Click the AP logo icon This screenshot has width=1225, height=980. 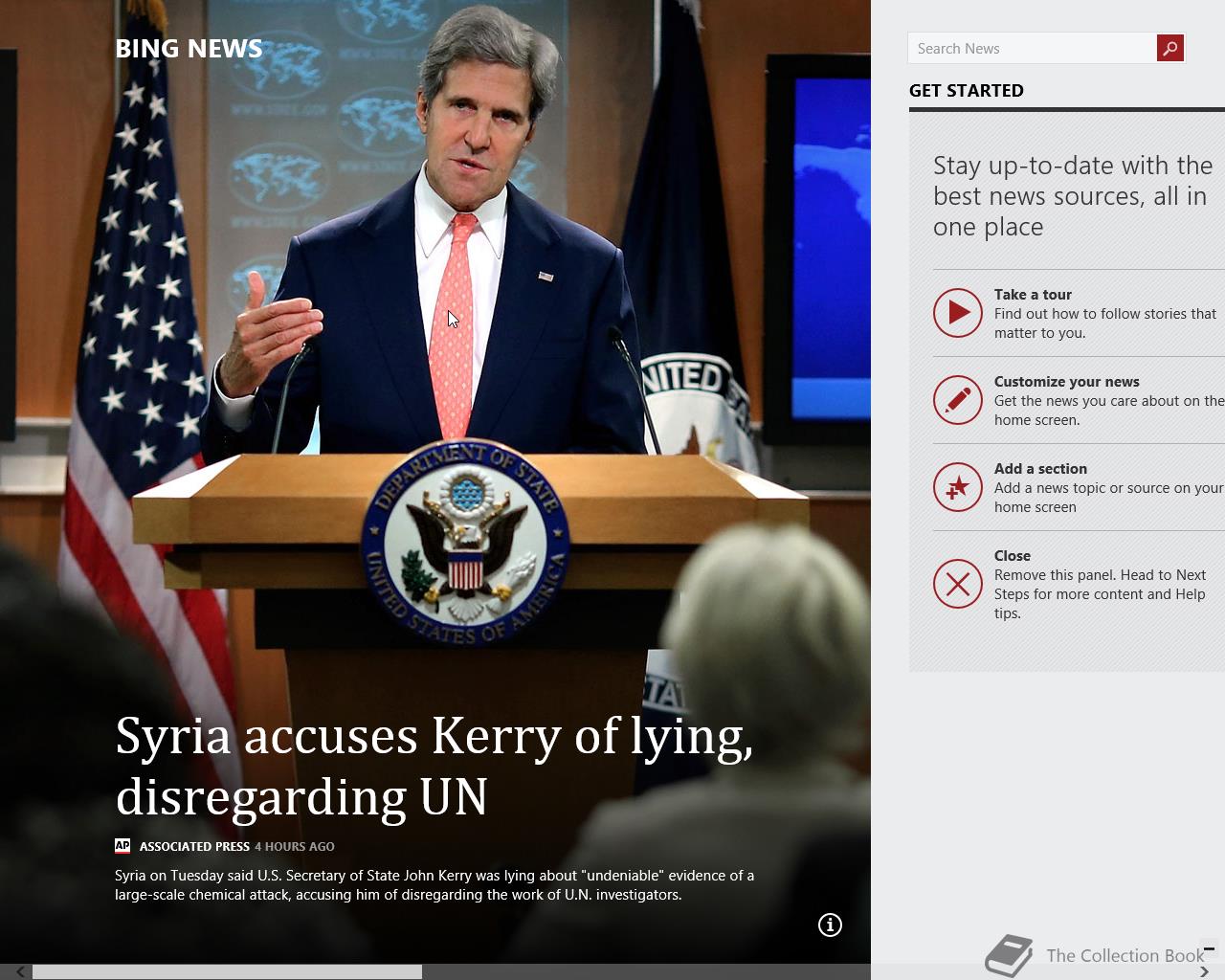[122, 845]
